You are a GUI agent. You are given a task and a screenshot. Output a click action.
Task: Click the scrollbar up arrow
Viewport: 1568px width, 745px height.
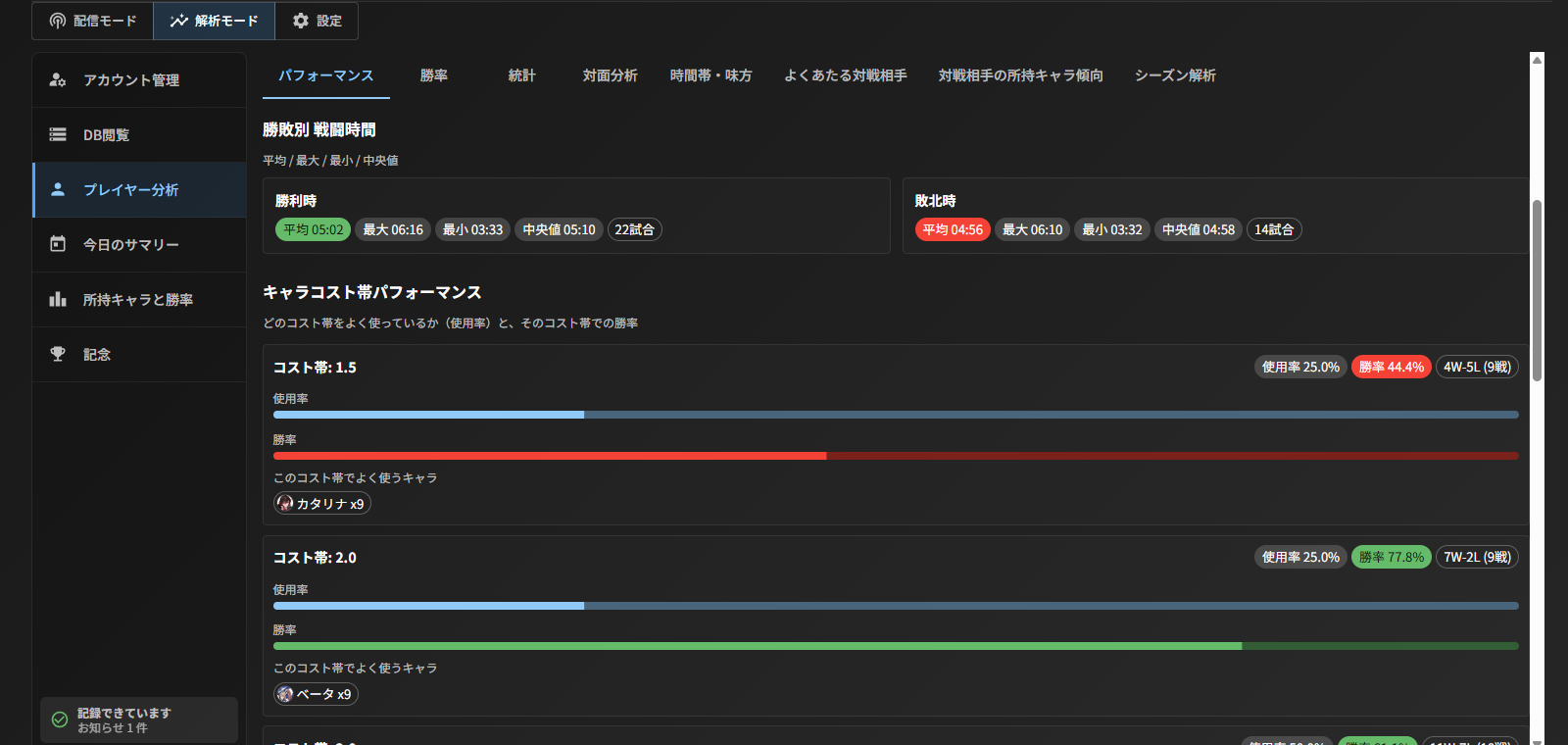tap(1537, 60)
